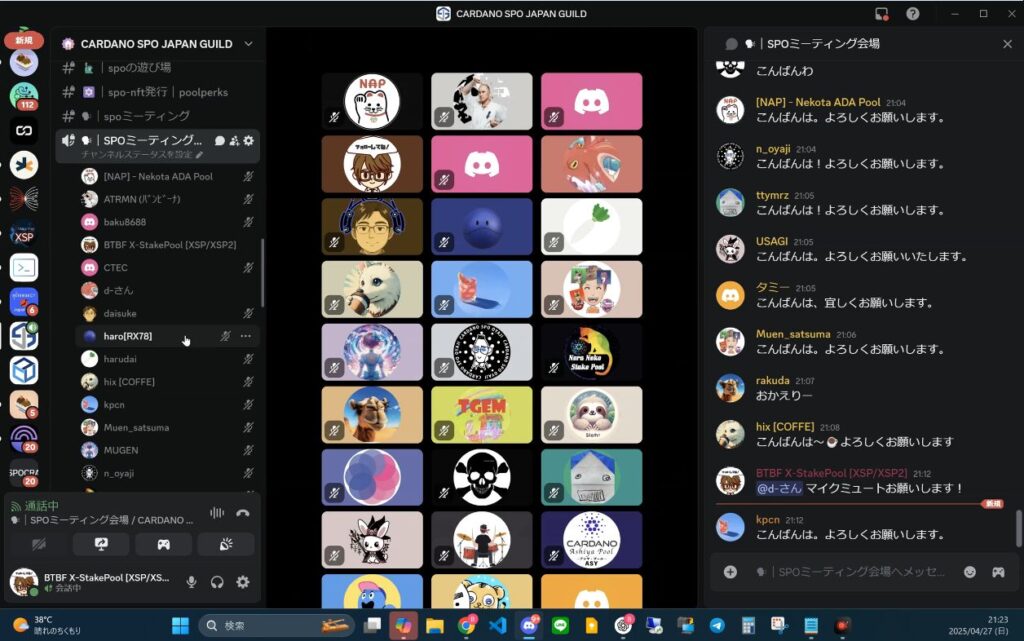Select harudai in voice member list
1024x641 pixels.
click(x=168, y=359)
